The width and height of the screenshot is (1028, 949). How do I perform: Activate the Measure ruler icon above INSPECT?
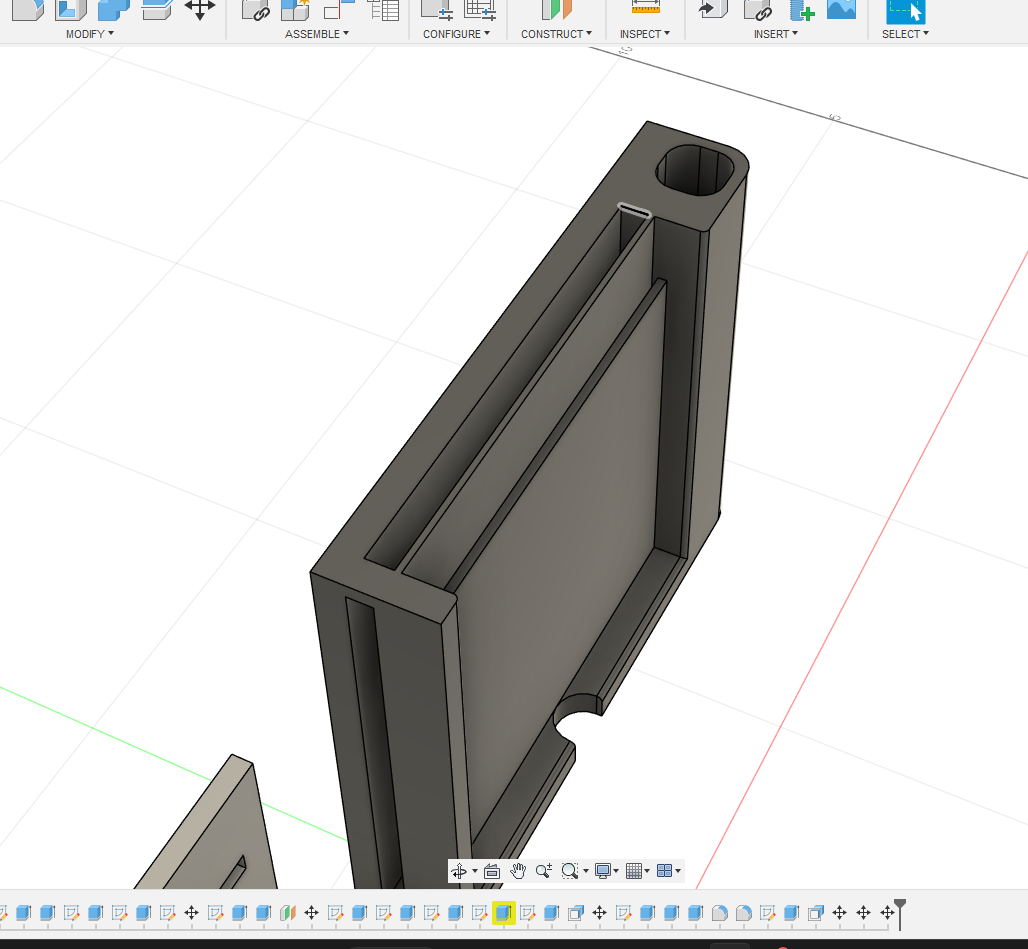646,8
